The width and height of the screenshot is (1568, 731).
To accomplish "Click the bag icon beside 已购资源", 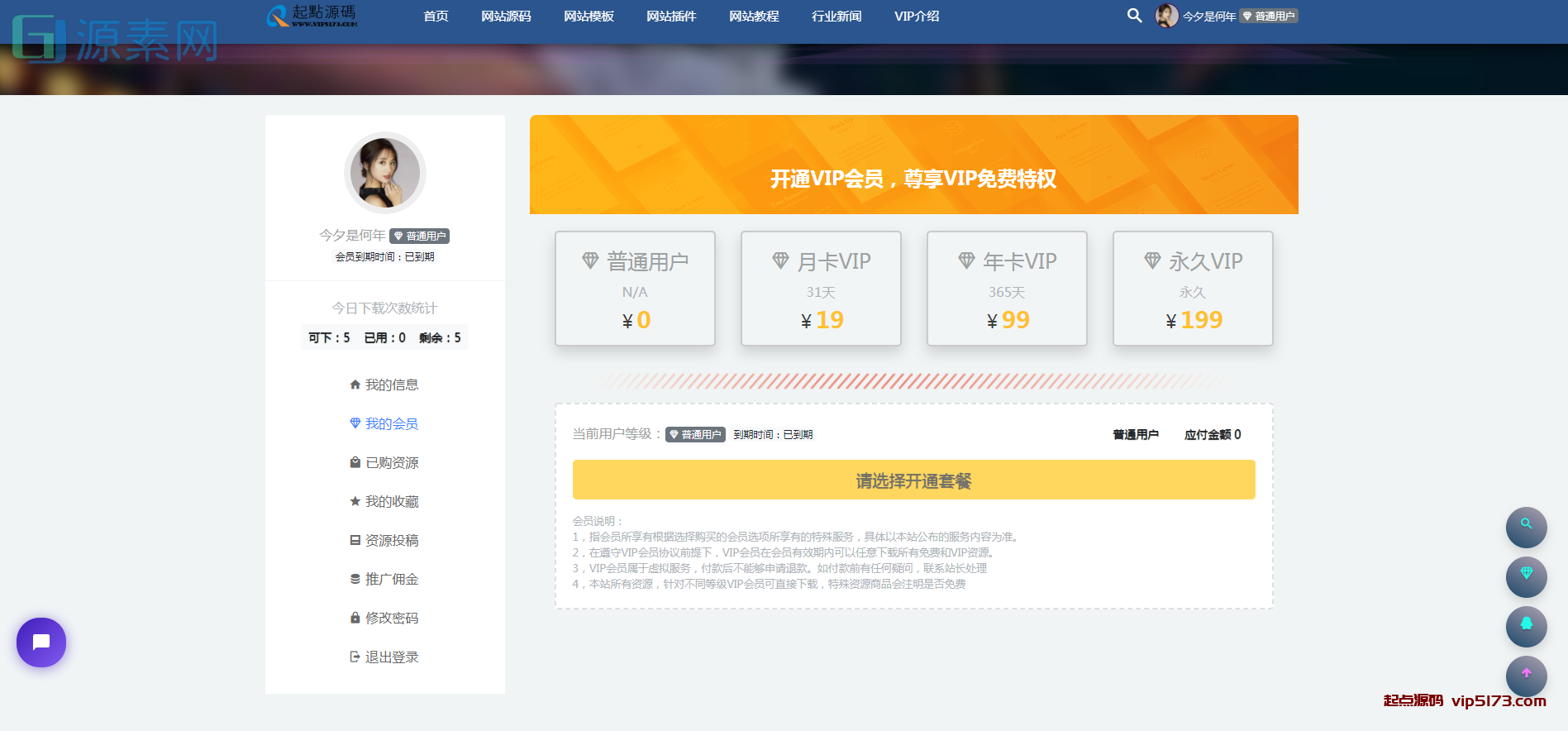I will click(355, 462).
